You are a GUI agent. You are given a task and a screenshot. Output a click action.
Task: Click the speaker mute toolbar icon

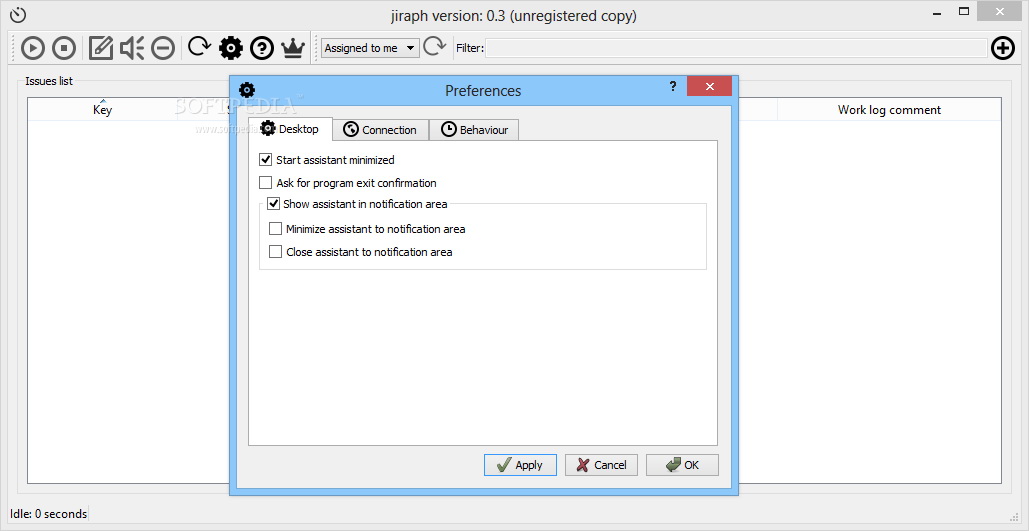(132, 48)
